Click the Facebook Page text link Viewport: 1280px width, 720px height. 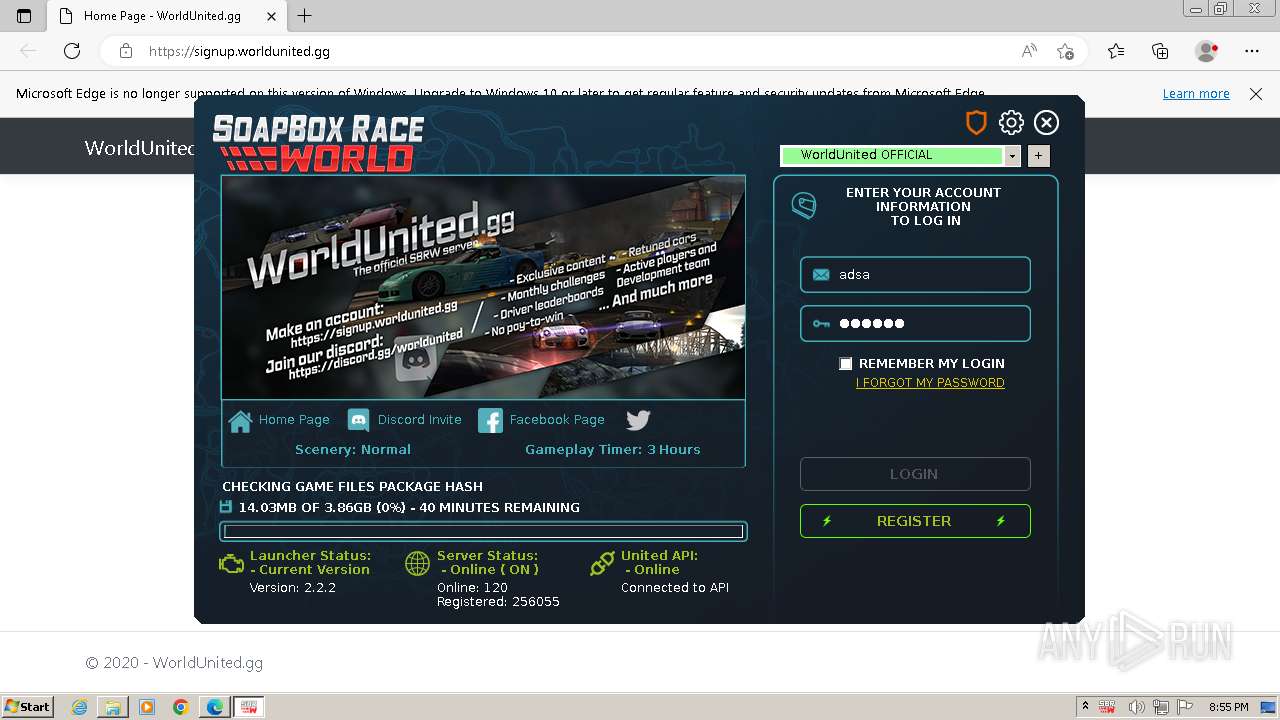tap(557, 420)
